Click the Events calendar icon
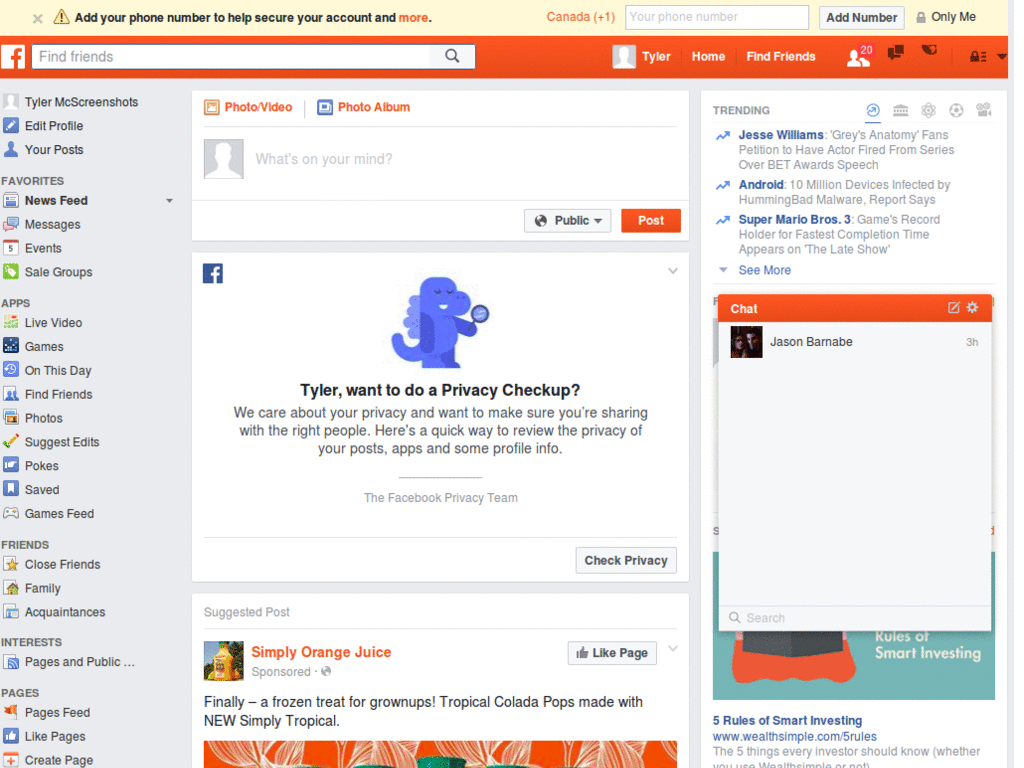 tap(10, 248)
